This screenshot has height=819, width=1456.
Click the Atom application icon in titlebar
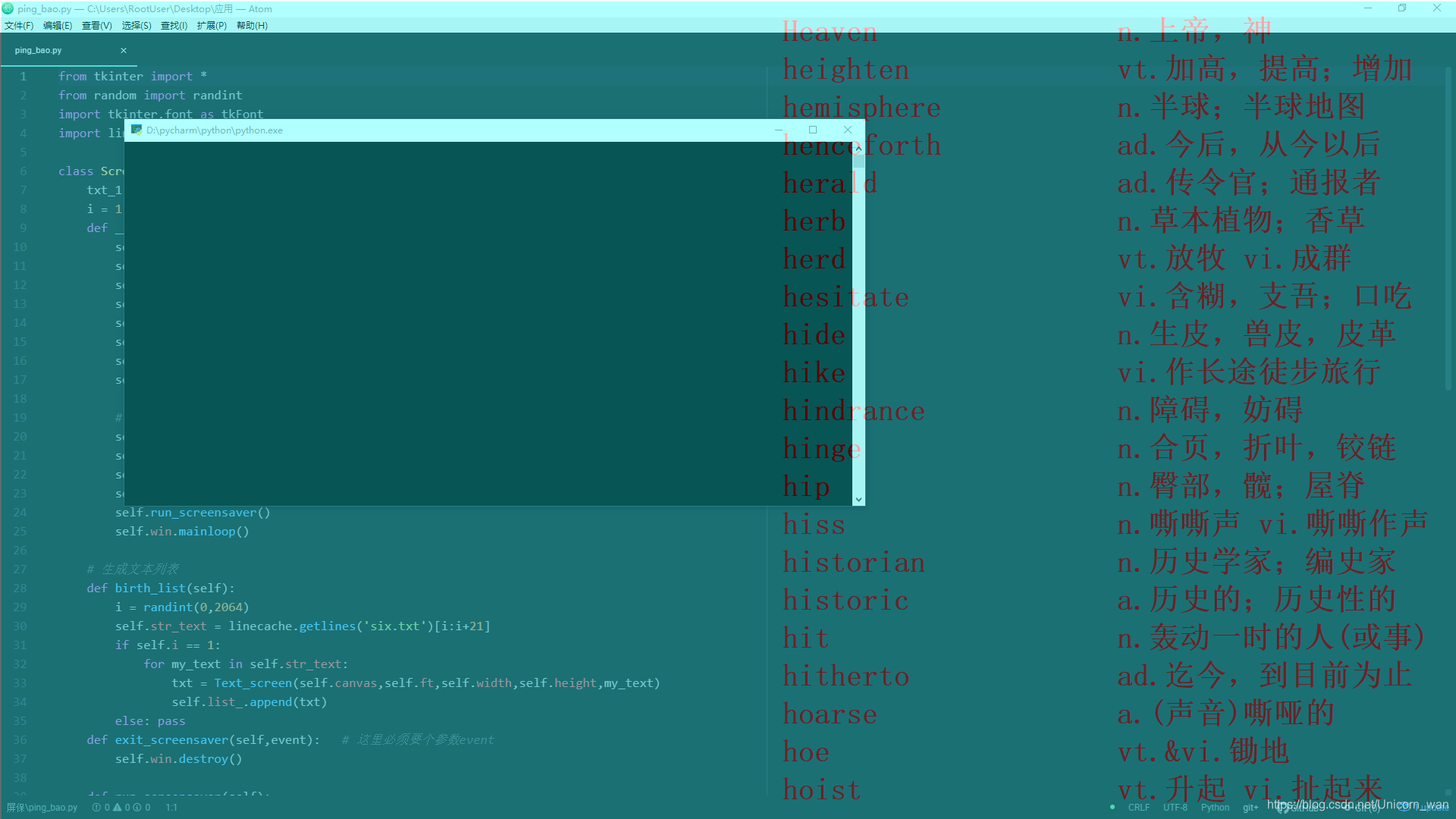pyautogui.click(x=8, y=7)
